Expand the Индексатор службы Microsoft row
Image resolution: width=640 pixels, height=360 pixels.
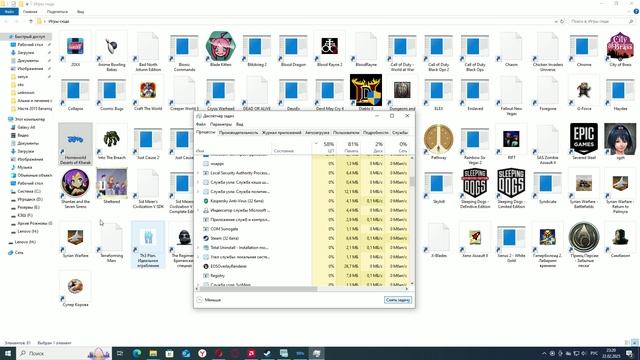[198, 210]
